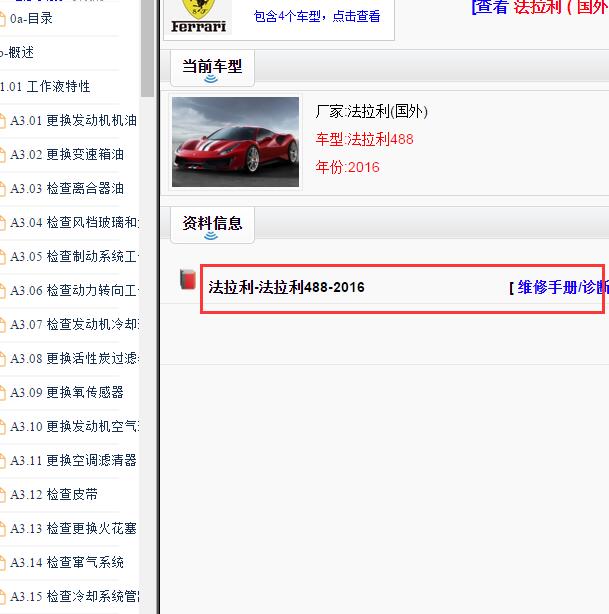Screen dimensions: 609x614
Task: Click red book icon beside 法拉利488-2016
Action: [188, 280]
